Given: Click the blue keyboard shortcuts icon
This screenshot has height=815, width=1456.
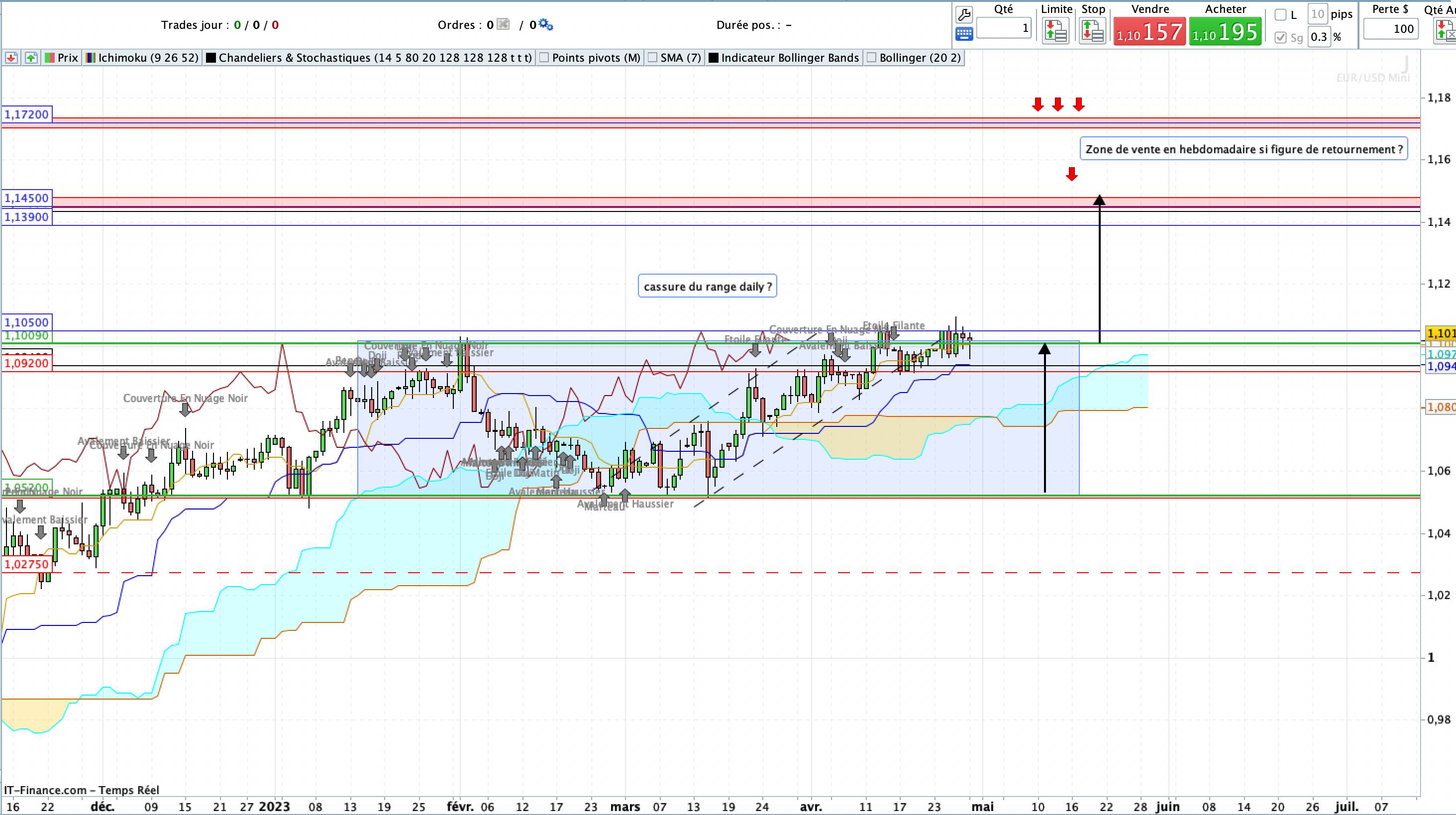Looking at the screenshot, I should click(x=964, y=34).
